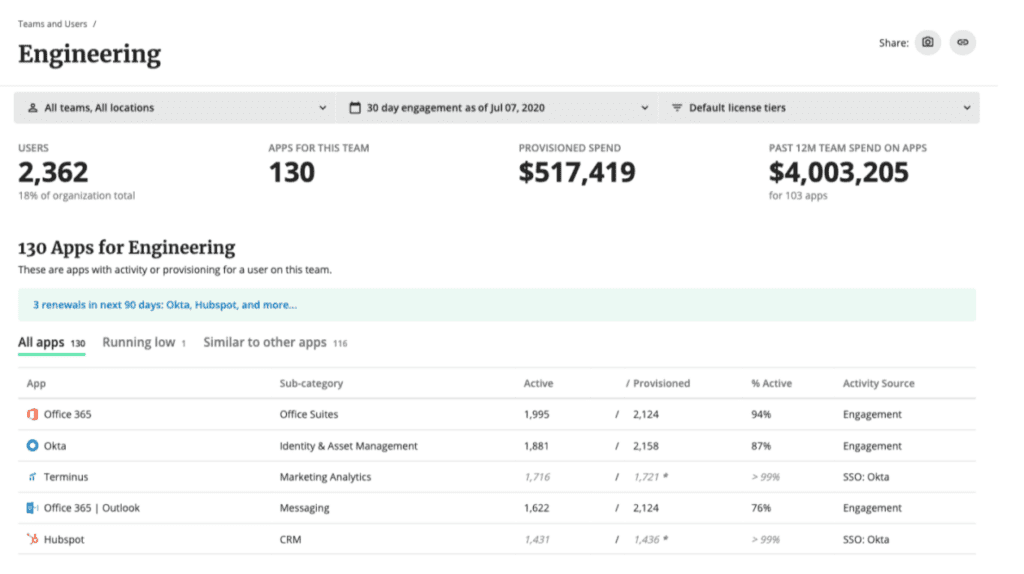Click the $517,419 provisioned spend figure
Screen dimensions: 1024x574
click(x=577, y=172)
